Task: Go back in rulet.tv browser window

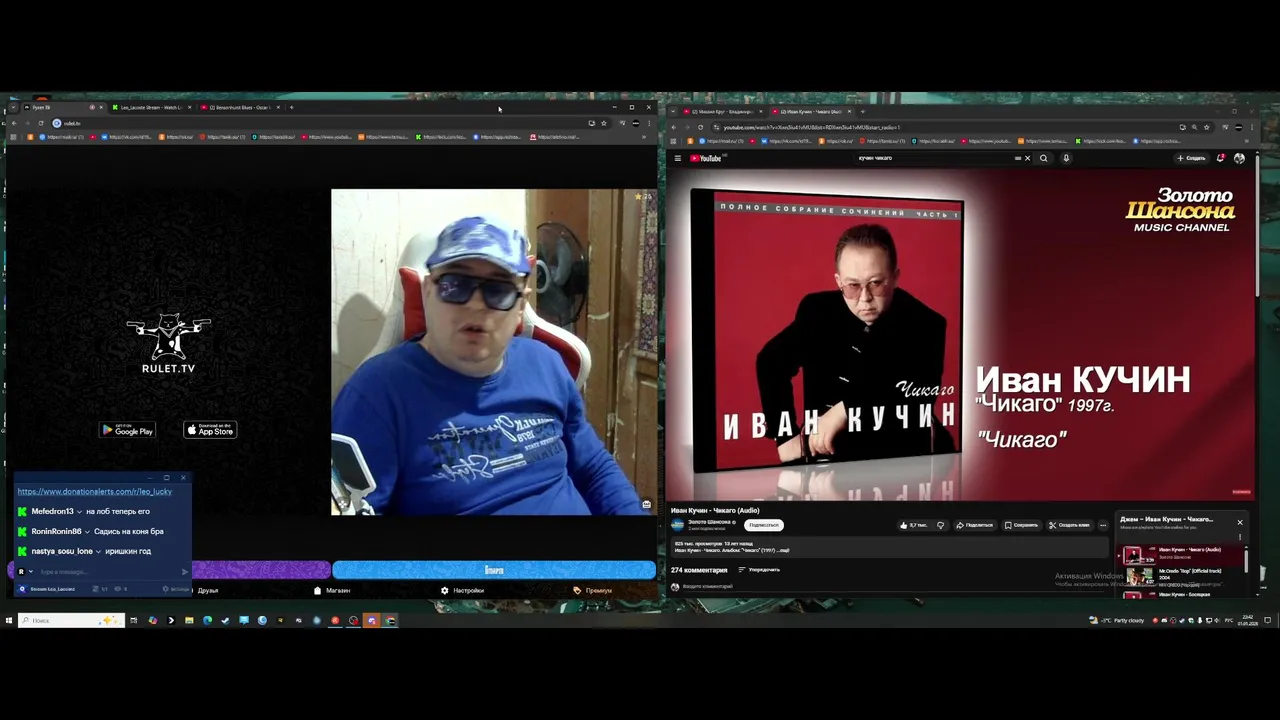Action: [13, 123]
